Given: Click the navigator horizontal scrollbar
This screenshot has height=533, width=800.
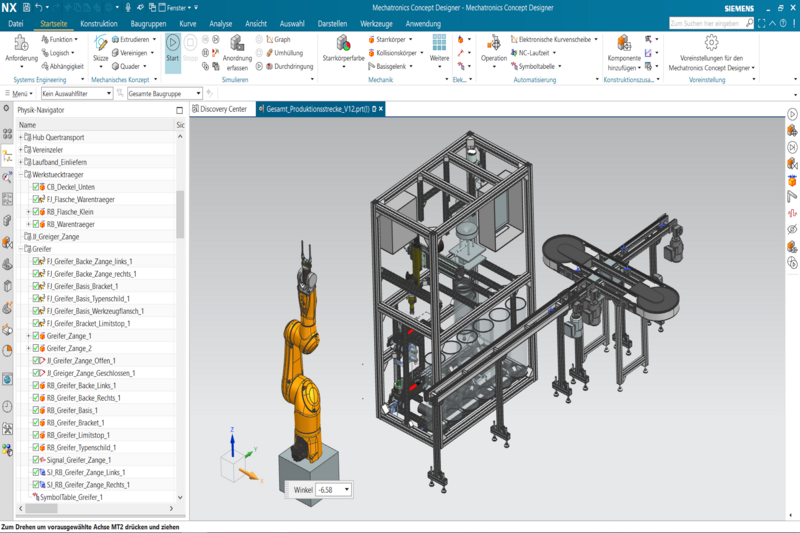Looking at the screenshot, I should coord(42,508).
